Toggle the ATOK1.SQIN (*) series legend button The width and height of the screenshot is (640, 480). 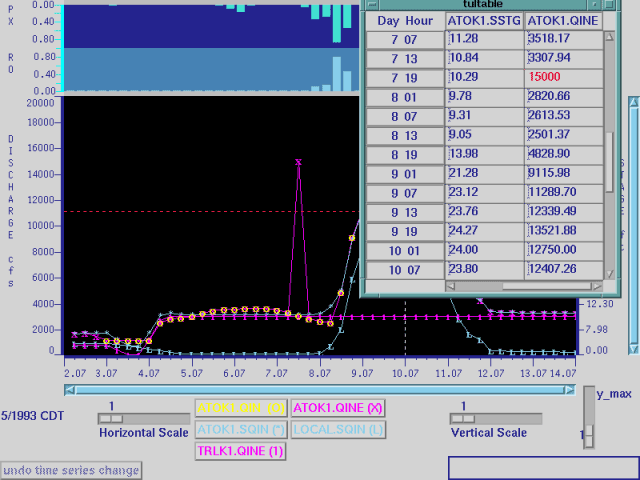[x=241, y=429]
